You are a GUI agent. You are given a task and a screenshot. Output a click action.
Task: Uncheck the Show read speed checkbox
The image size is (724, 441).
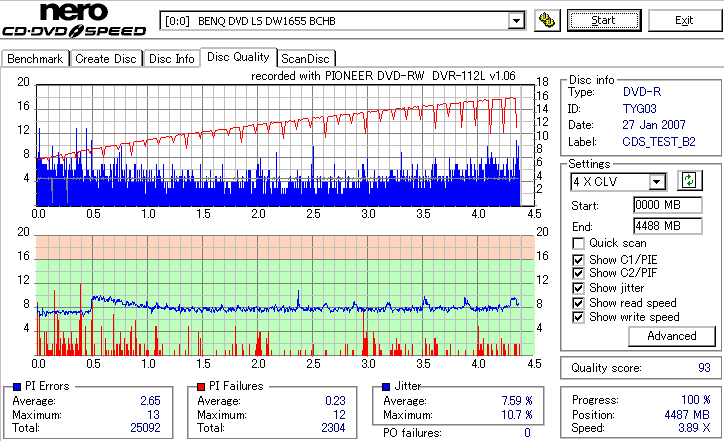tap(578, 303)
